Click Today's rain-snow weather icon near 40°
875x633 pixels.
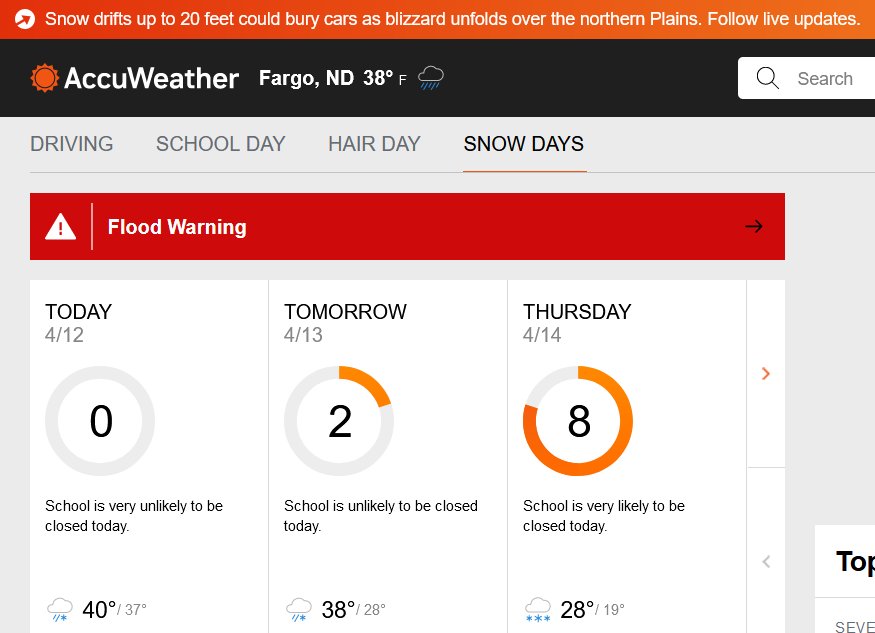[59, 609]
